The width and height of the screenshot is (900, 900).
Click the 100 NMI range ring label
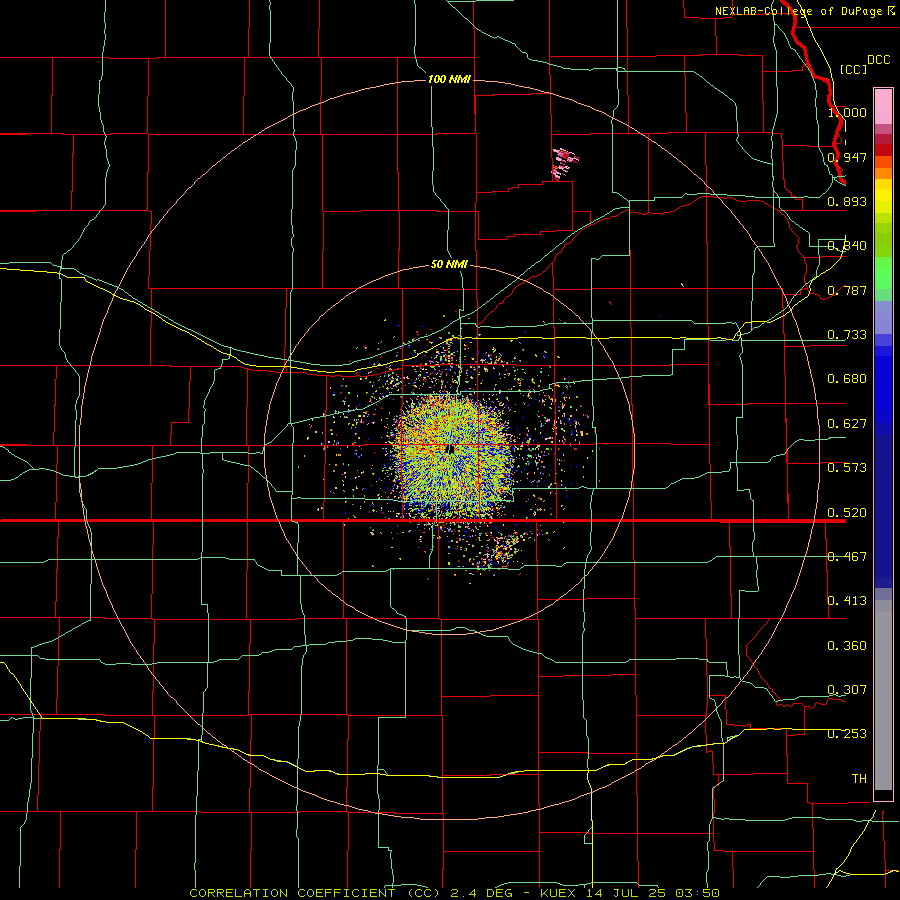(x=449, y=79)
